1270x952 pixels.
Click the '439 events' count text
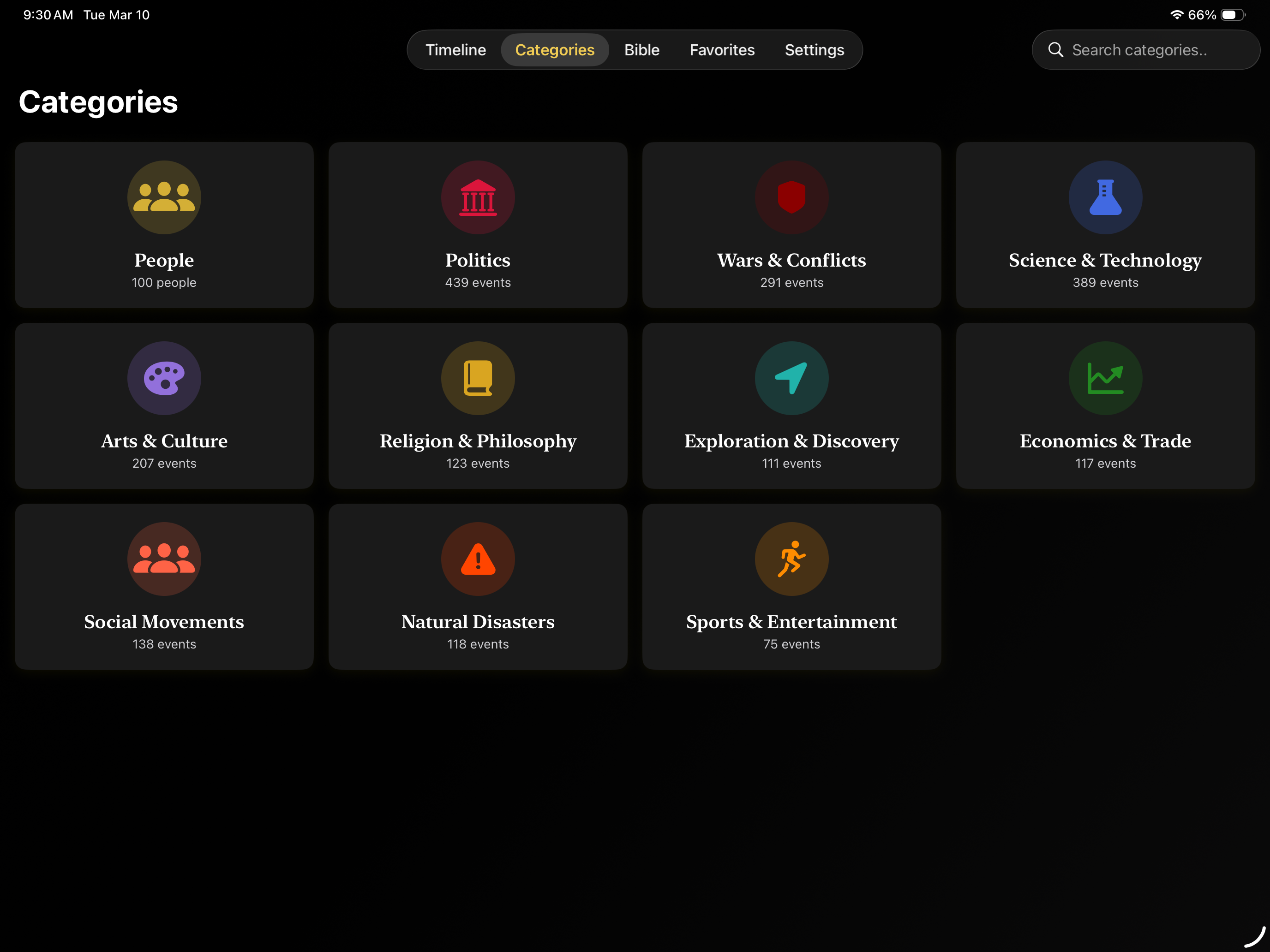[478, 282]
